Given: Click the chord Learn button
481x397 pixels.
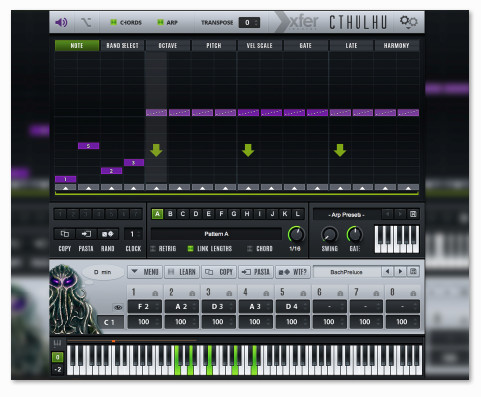Looking at the screenshot, I should click(182, 272).
